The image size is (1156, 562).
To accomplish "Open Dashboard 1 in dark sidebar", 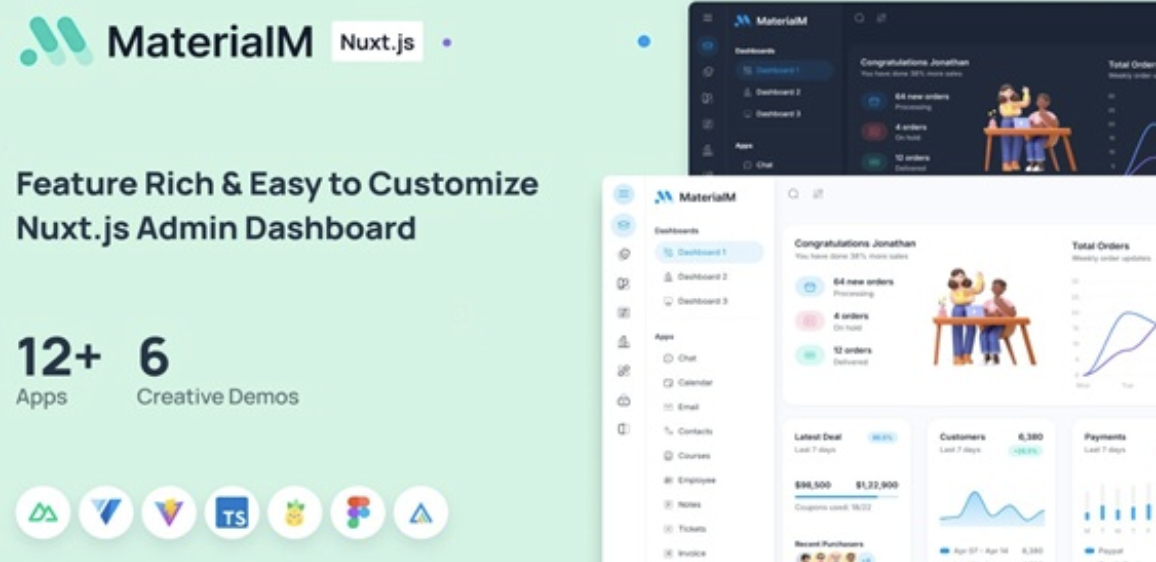I will pyautogui.click(x=784, y=70).
